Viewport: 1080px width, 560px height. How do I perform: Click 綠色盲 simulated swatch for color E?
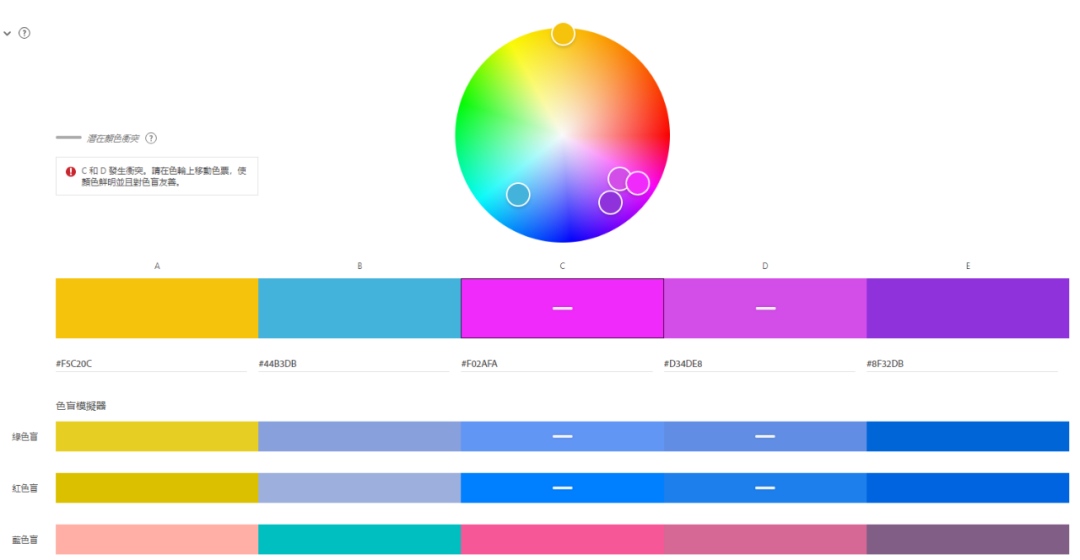click(968, 437)
